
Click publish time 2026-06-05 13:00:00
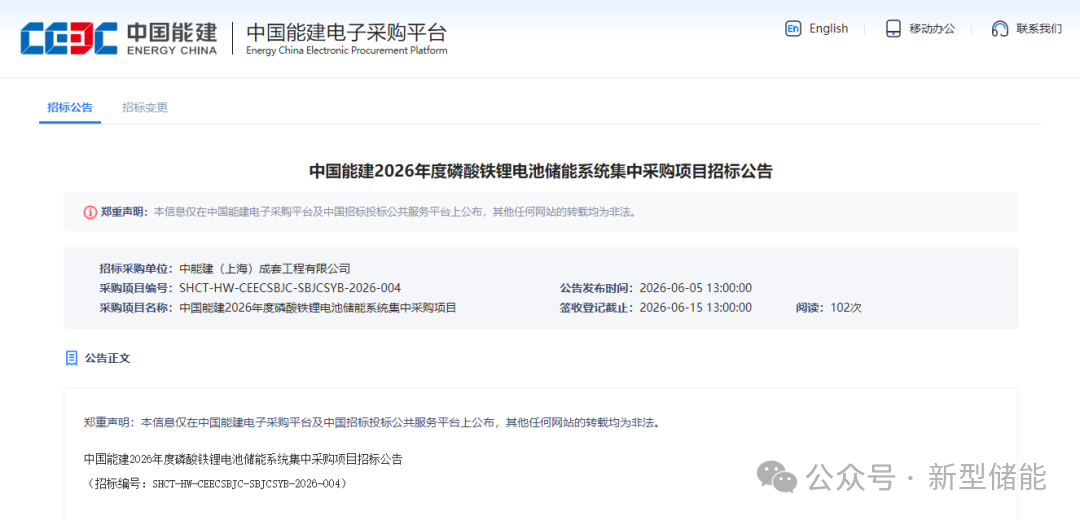696,288
